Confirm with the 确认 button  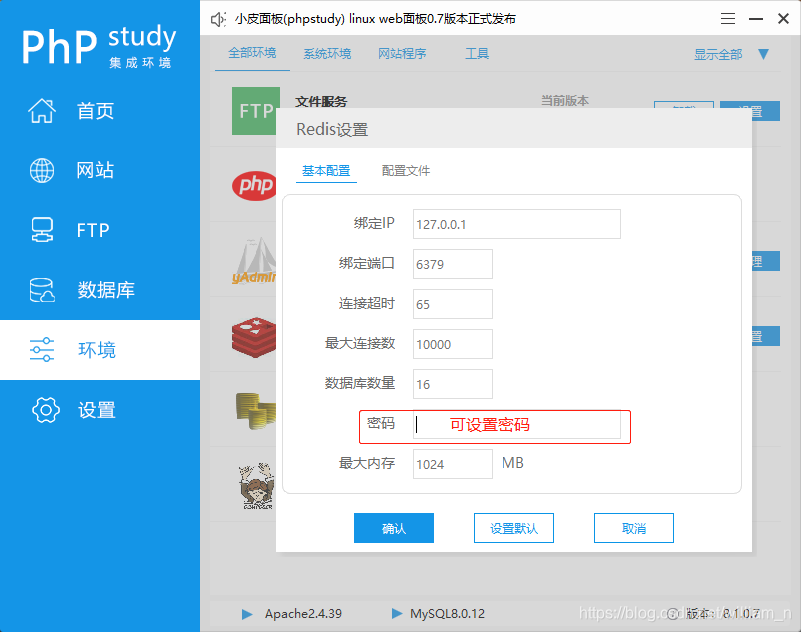pyautogui.click(x=394, y=528)
